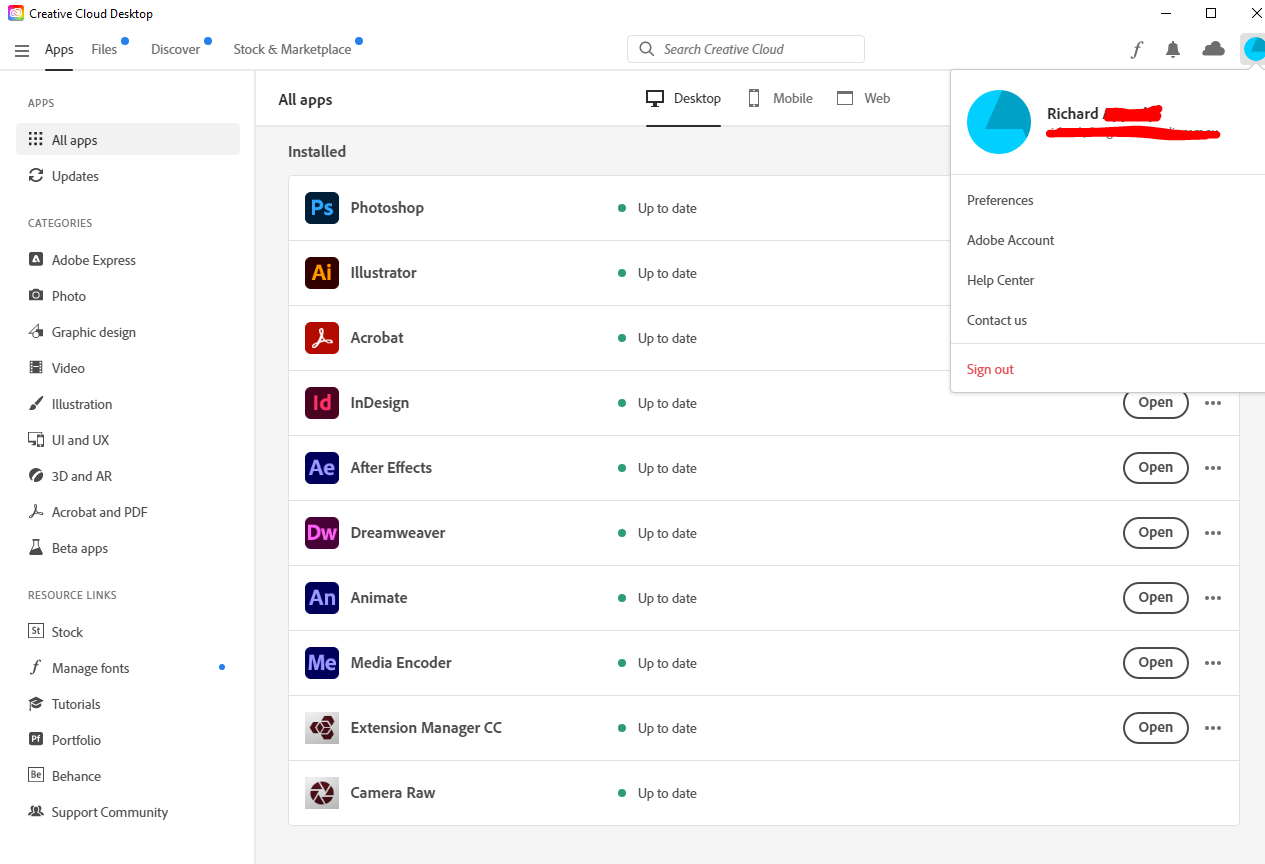Open the Photo category
Image resolution: width=1265 pixels, height=864 pixels.
[128, 296]
